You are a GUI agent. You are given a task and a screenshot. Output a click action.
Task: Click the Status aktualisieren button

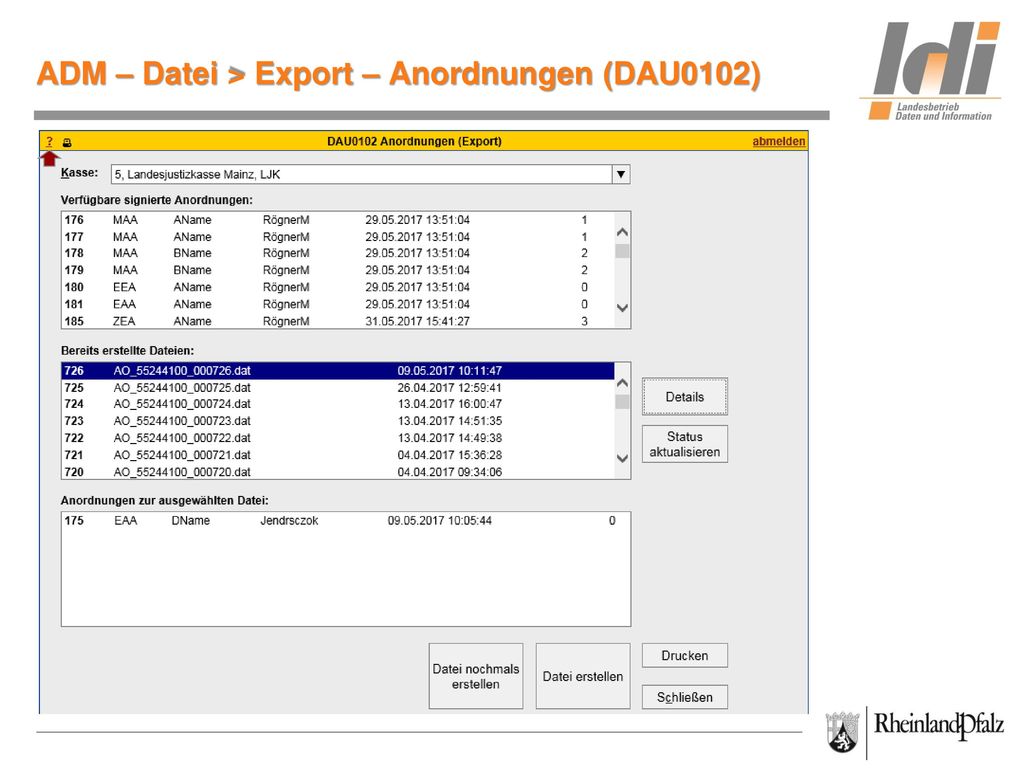(684, 444)
